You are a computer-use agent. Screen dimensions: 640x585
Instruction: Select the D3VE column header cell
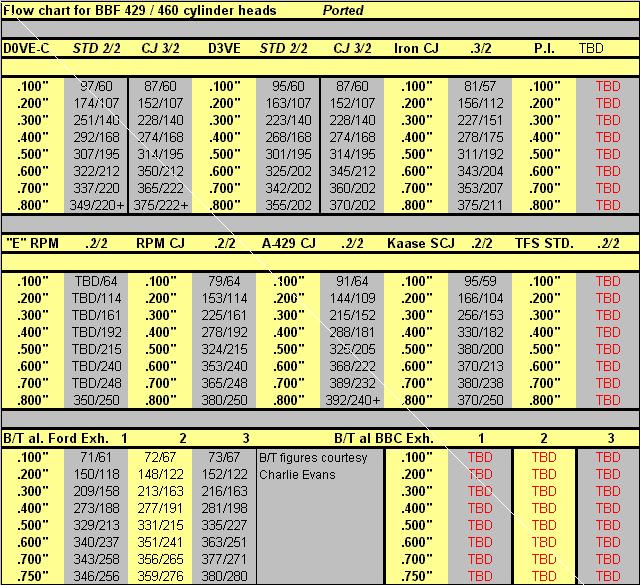pyautogui.click(x=224, y=48)
